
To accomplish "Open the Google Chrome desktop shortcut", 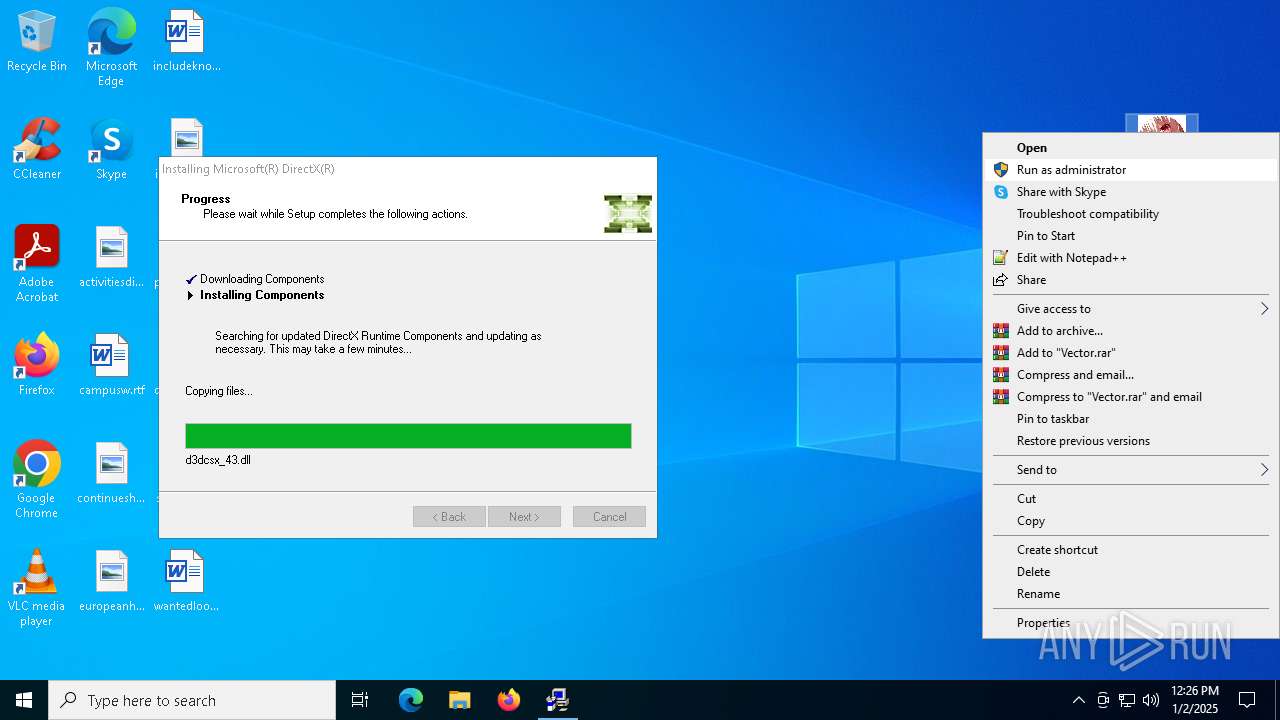I will pos(37,480).
